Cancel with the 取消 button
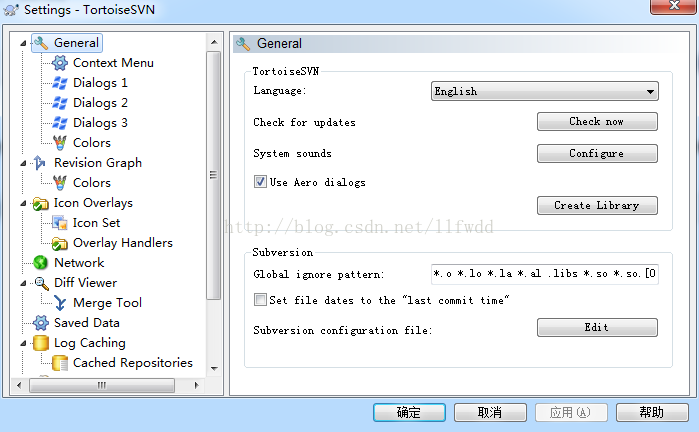Image resolution: width=699 pixels, height=432 pixels. pos(490,412)
